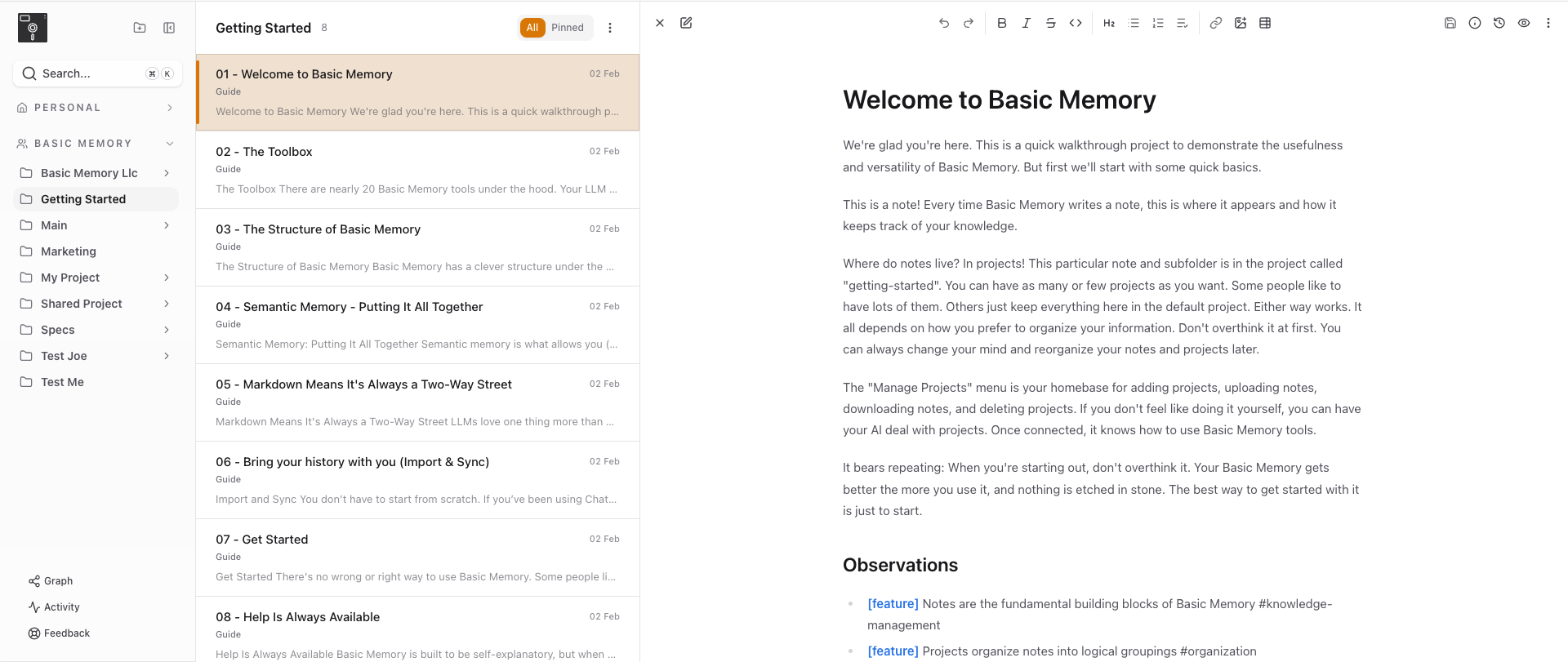Open note 04 - Semantic Memory
Screen dimensions: 1568x662
coord(417,325)
